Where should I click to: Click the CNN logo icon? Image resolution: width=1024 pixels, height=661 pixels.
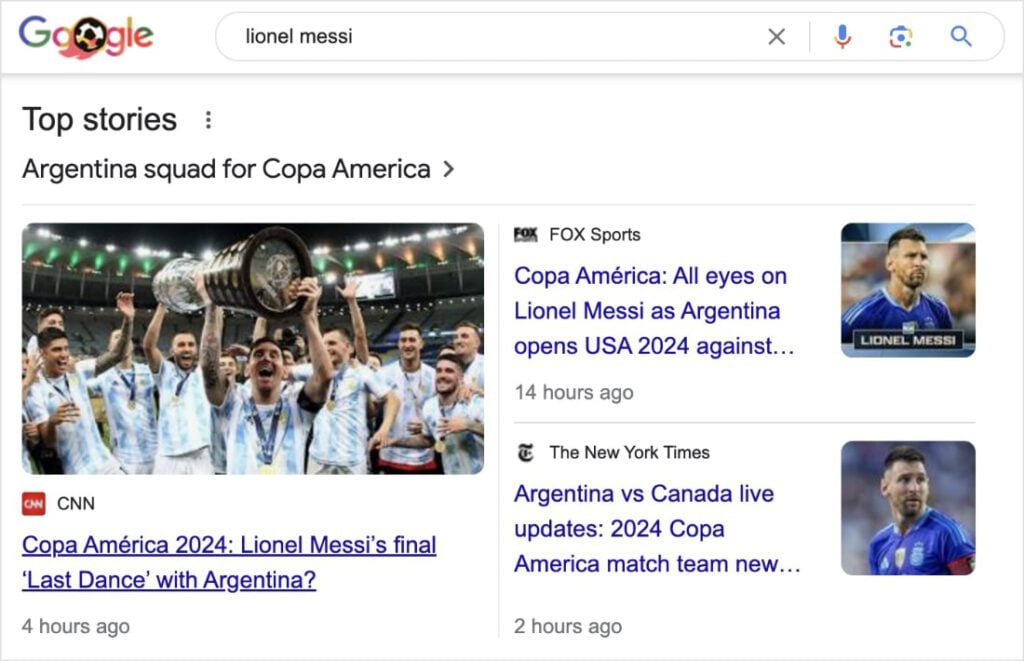point(34,504)
